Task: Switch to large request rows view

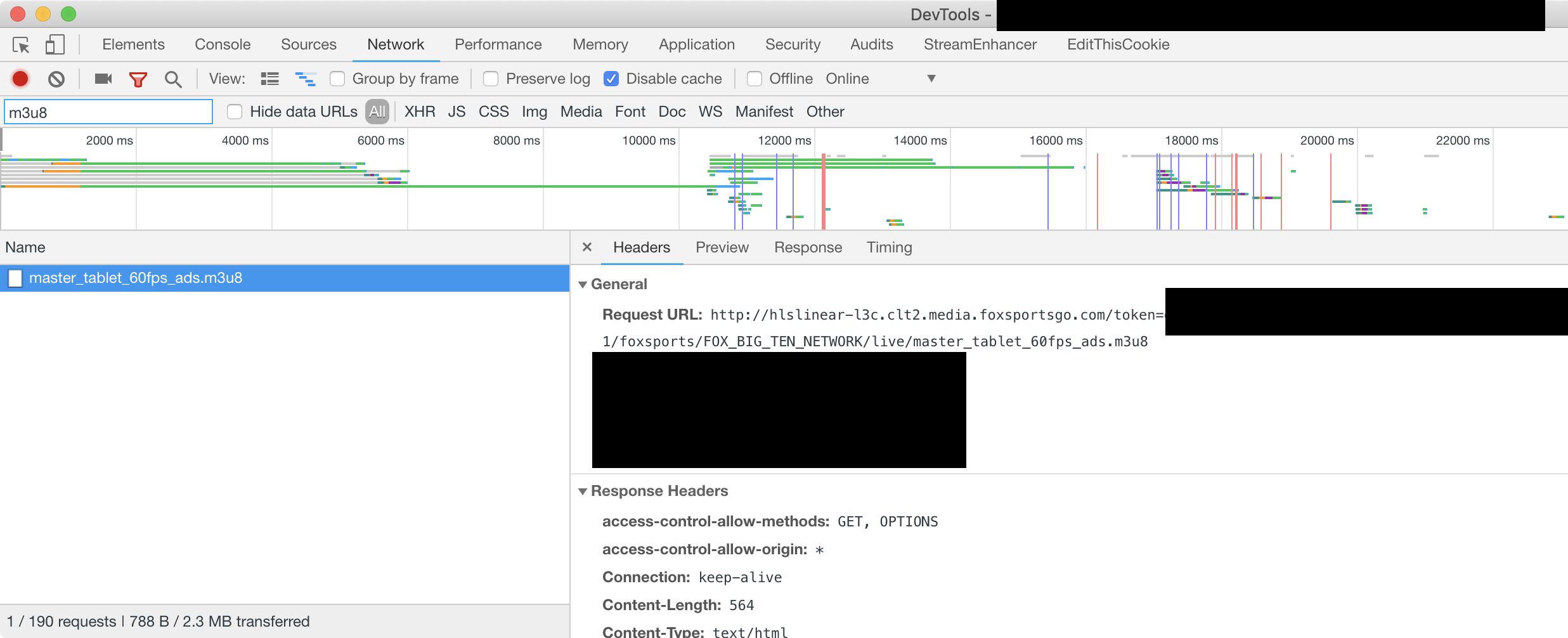Action: point(269,79)
